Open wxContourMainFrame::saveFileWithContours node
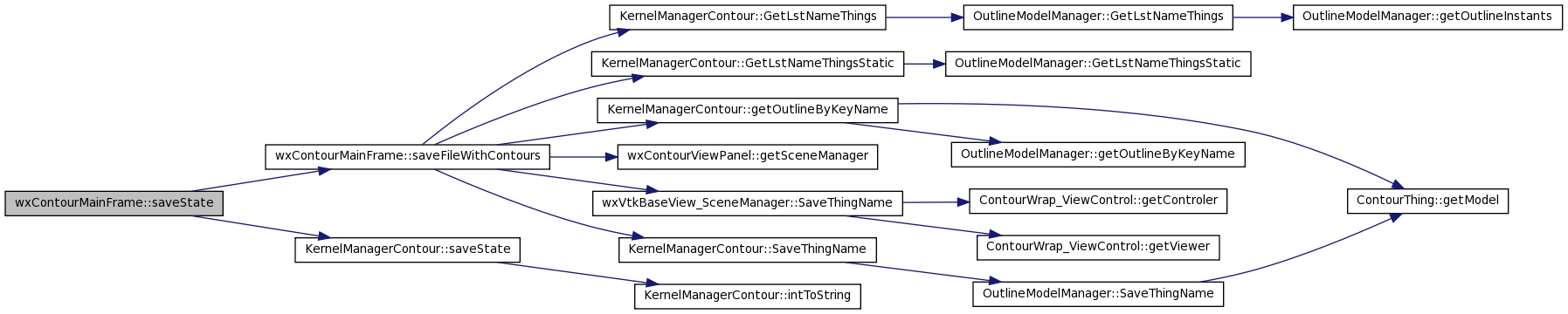Viewport: 1568px width, 314px height. [408, 157]
